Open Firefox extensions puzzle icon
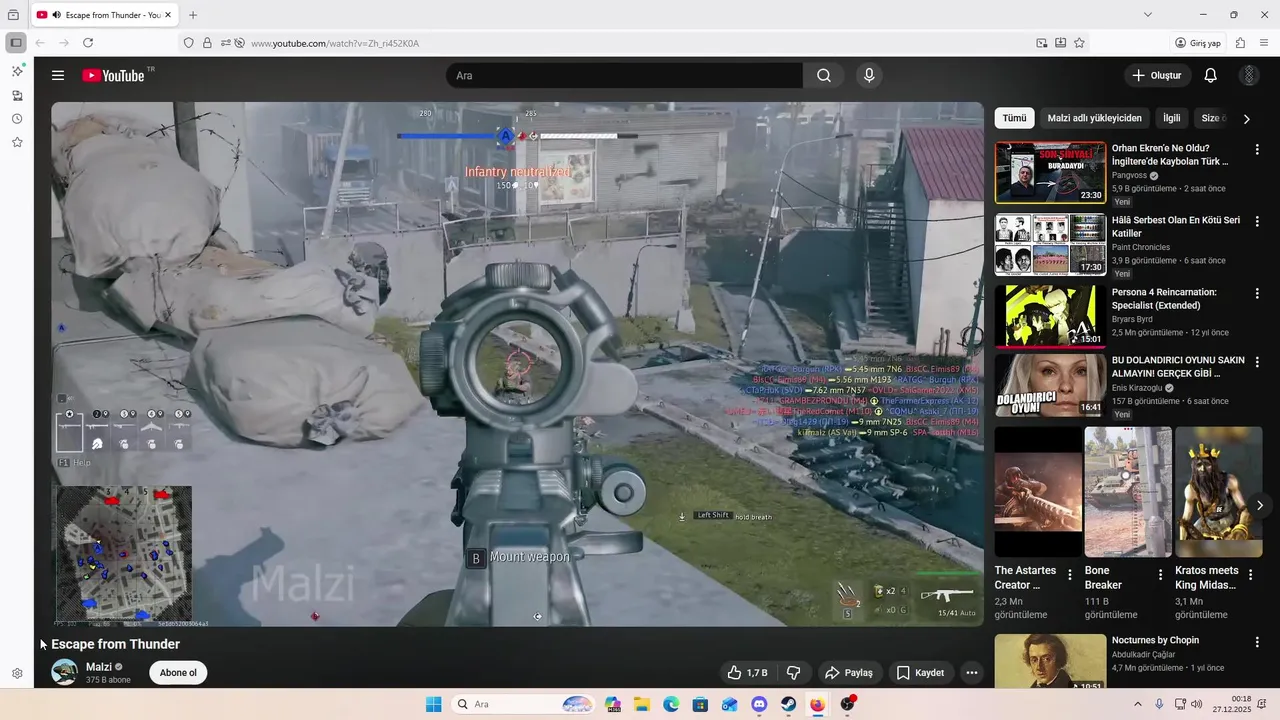This screenshot has height=720, width=1280. pos(1240,43)
